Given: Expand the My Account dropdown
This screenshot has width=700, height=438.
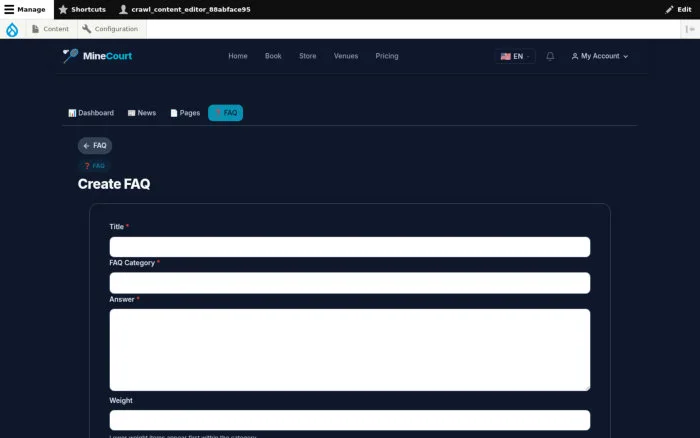Looking at the screenshot, I should point(600,56).
